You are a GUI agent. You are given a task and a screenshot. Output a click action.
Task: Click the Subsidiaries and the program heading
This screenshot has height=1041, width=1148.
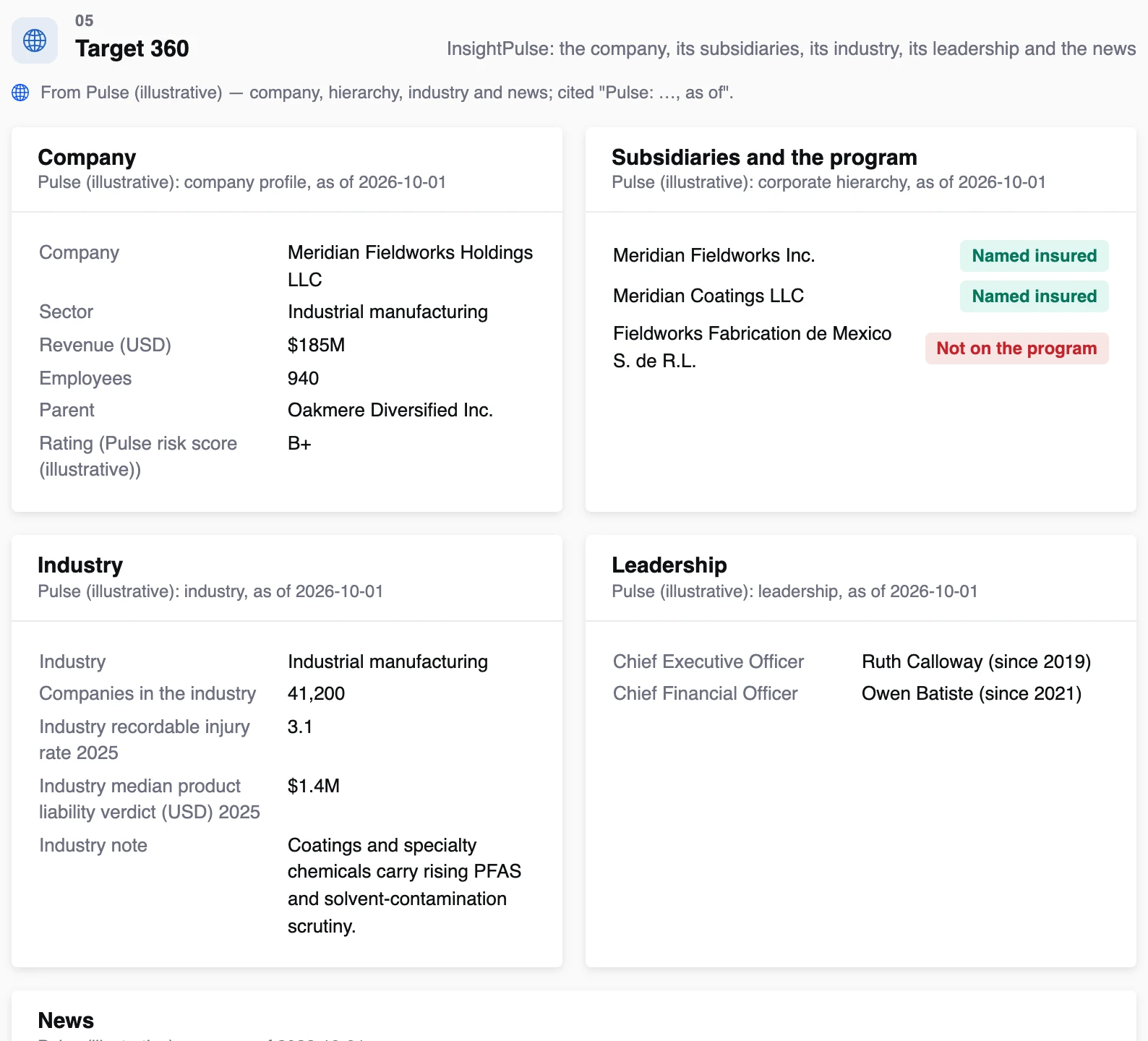tap(764, 158)
